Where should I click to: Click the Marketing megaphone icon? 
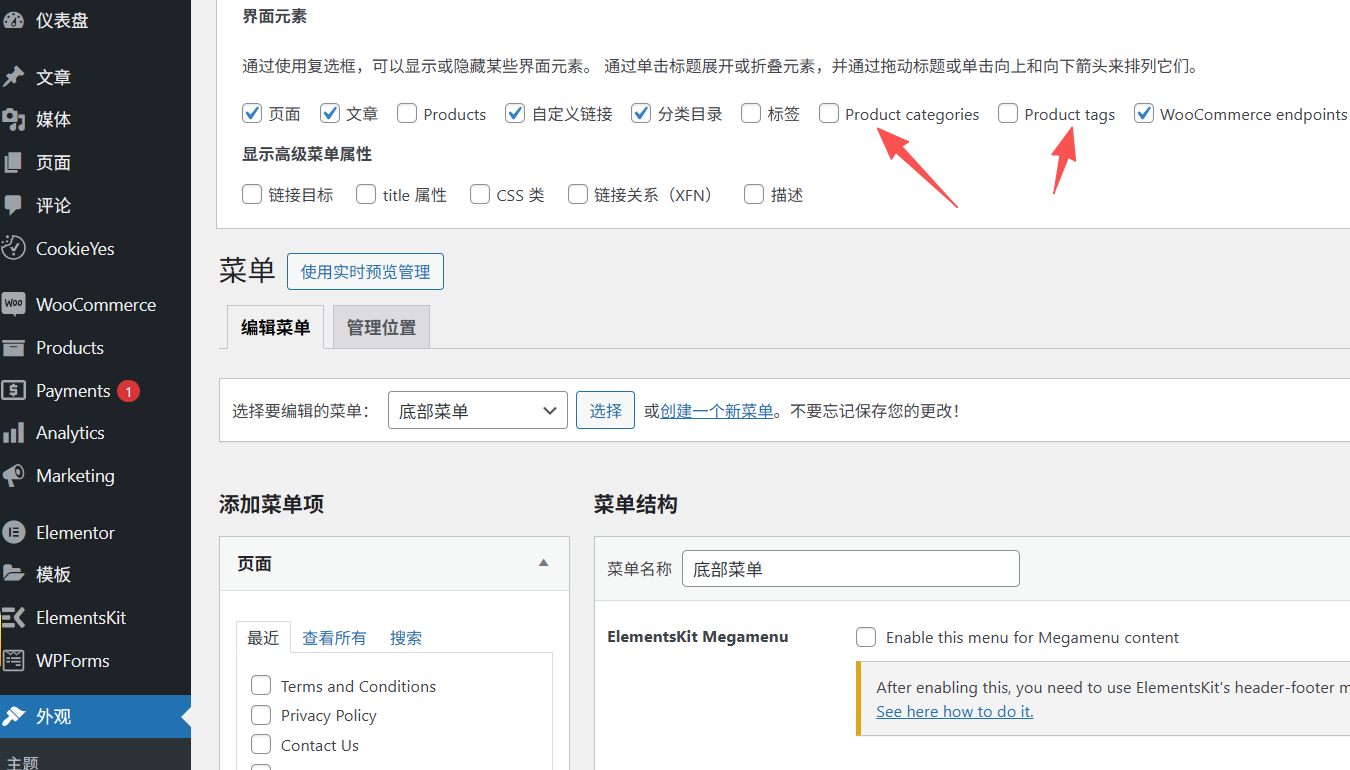(14, 476)
